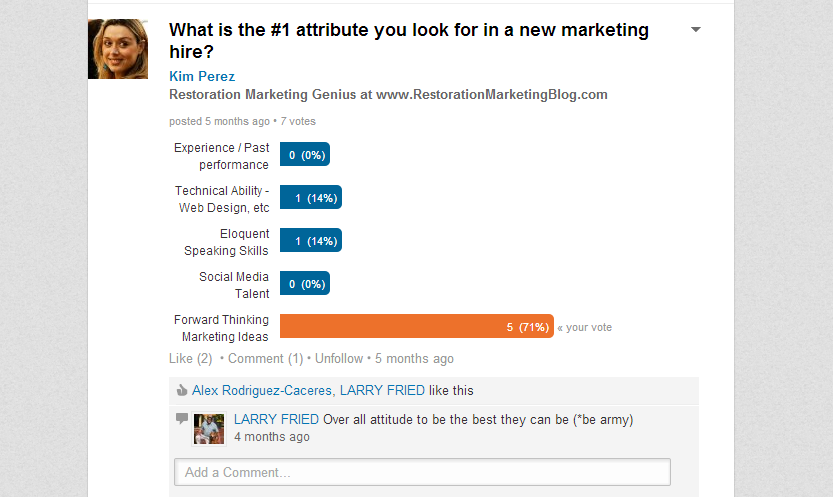Open the post options dropdown arrow

pos(695,30)
